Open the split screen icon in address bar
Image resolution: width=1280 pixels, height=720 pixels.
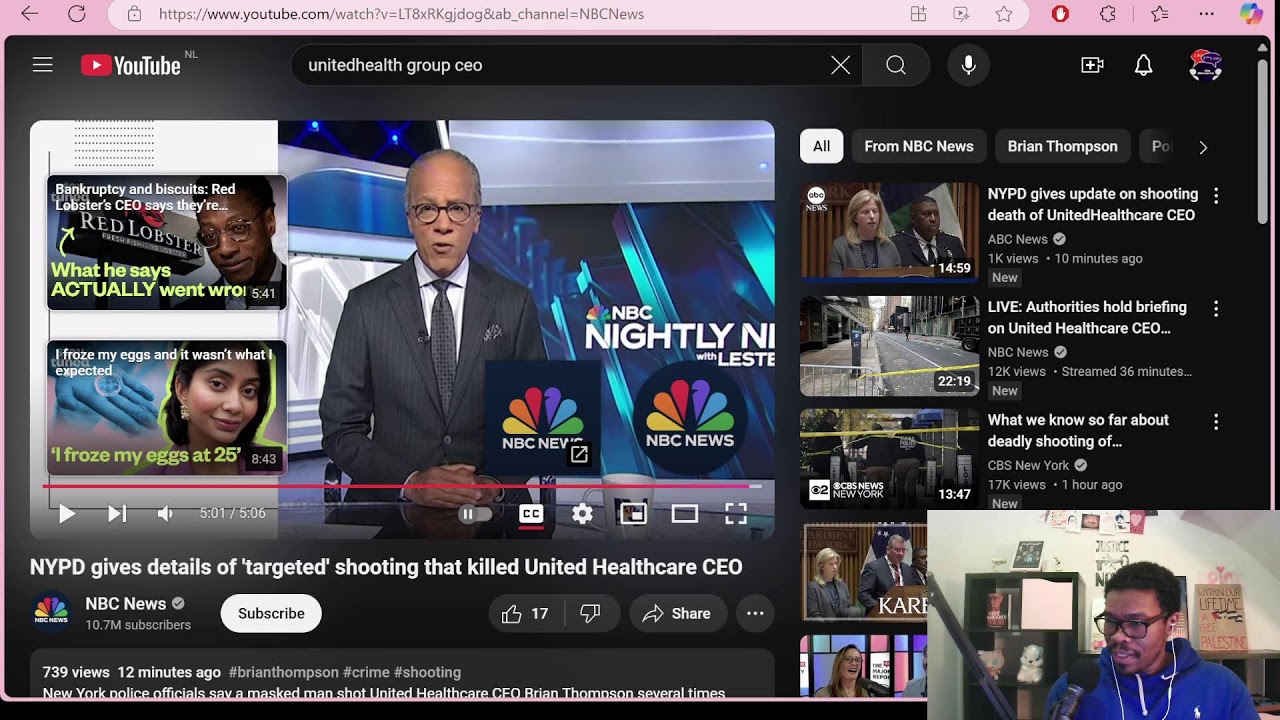point(918,14)
